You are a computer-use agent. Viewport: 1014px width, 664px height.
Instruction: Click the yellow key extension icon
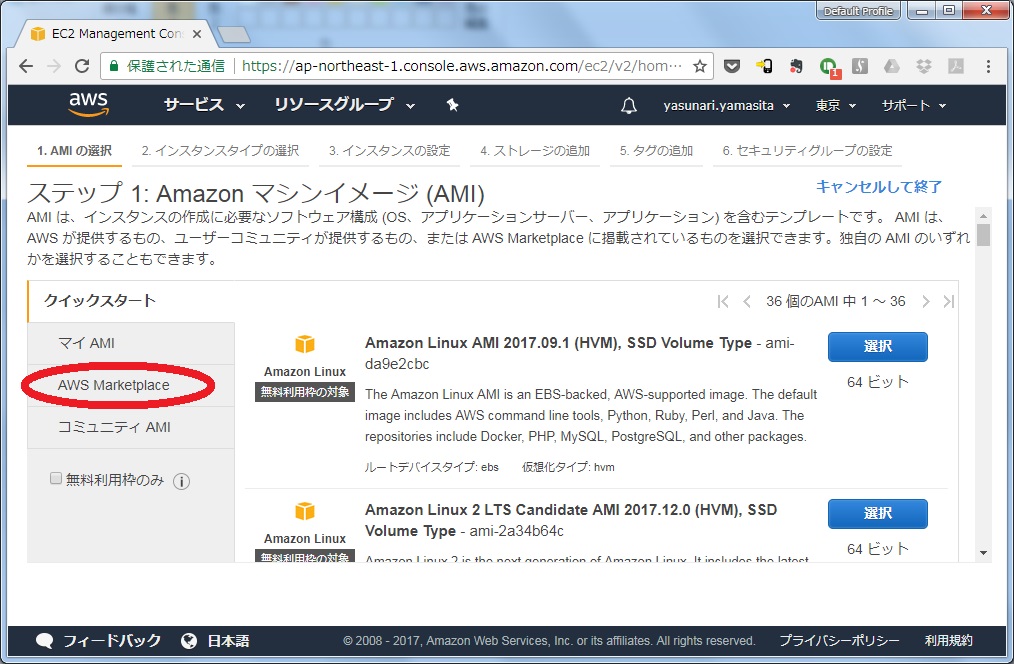[x=764, y=66]
